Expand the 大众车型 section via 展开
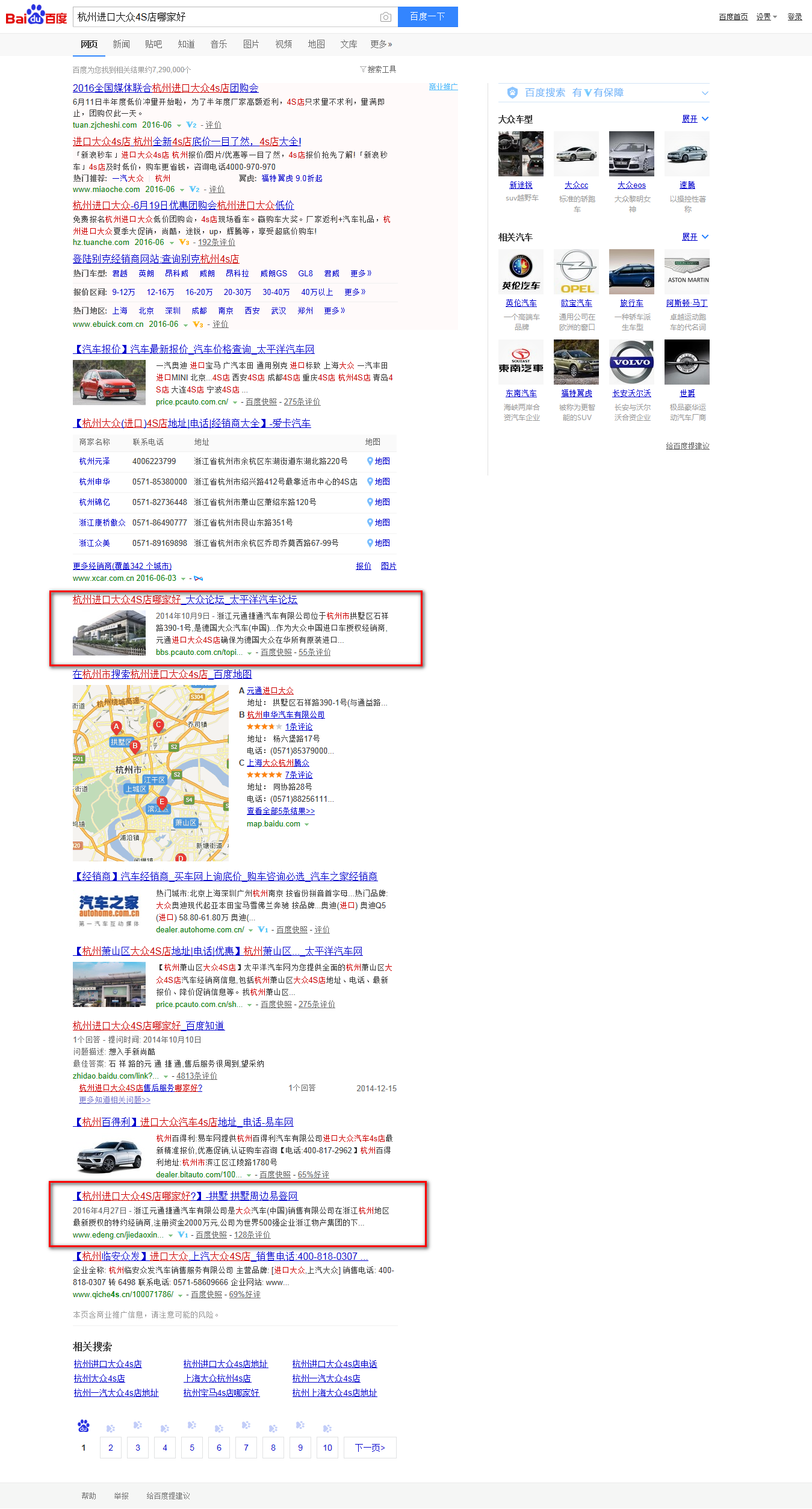Viewport: 812px width, 1509px height. 695,119
